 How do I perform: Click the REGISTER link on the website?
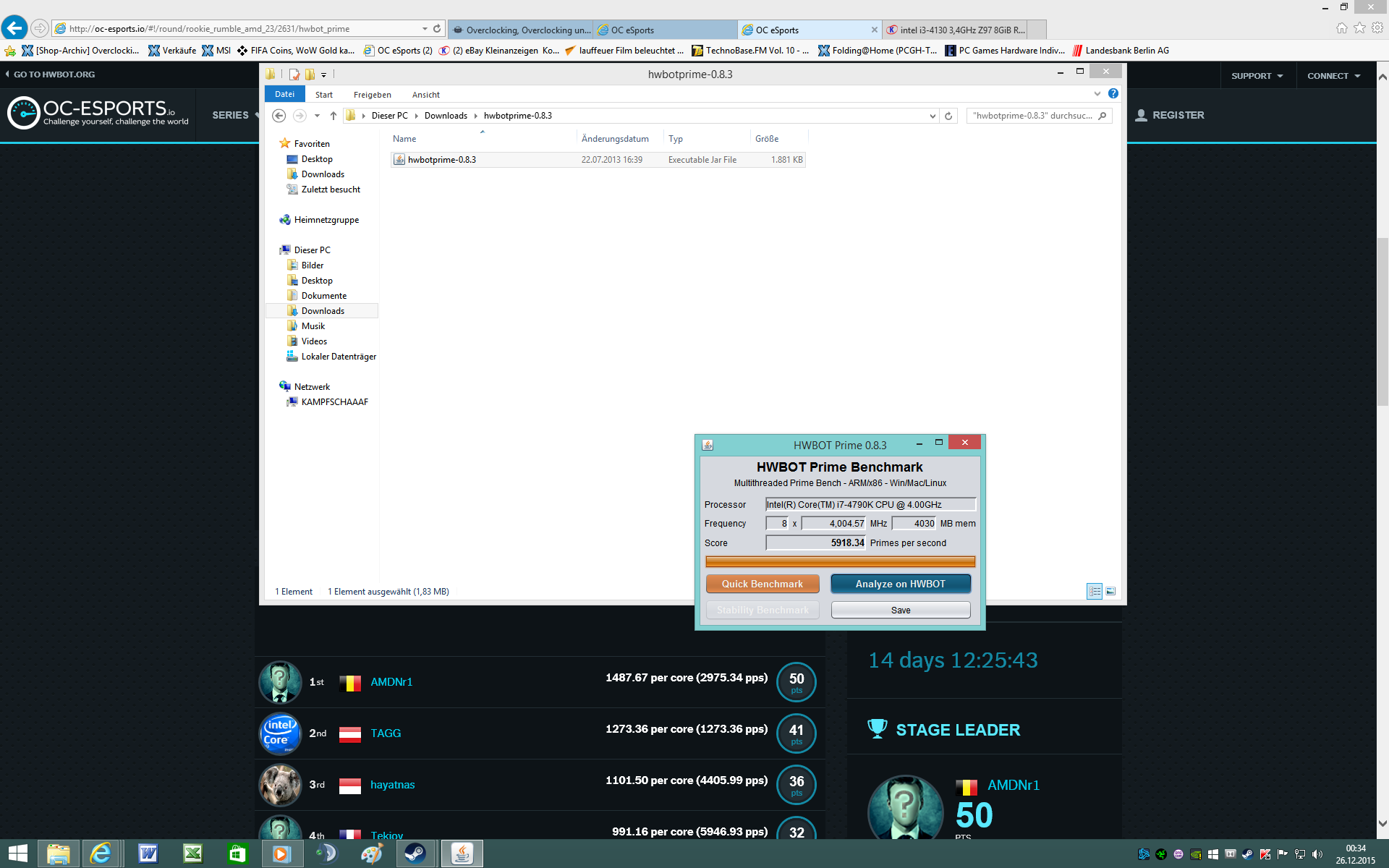coord(1169,115)
